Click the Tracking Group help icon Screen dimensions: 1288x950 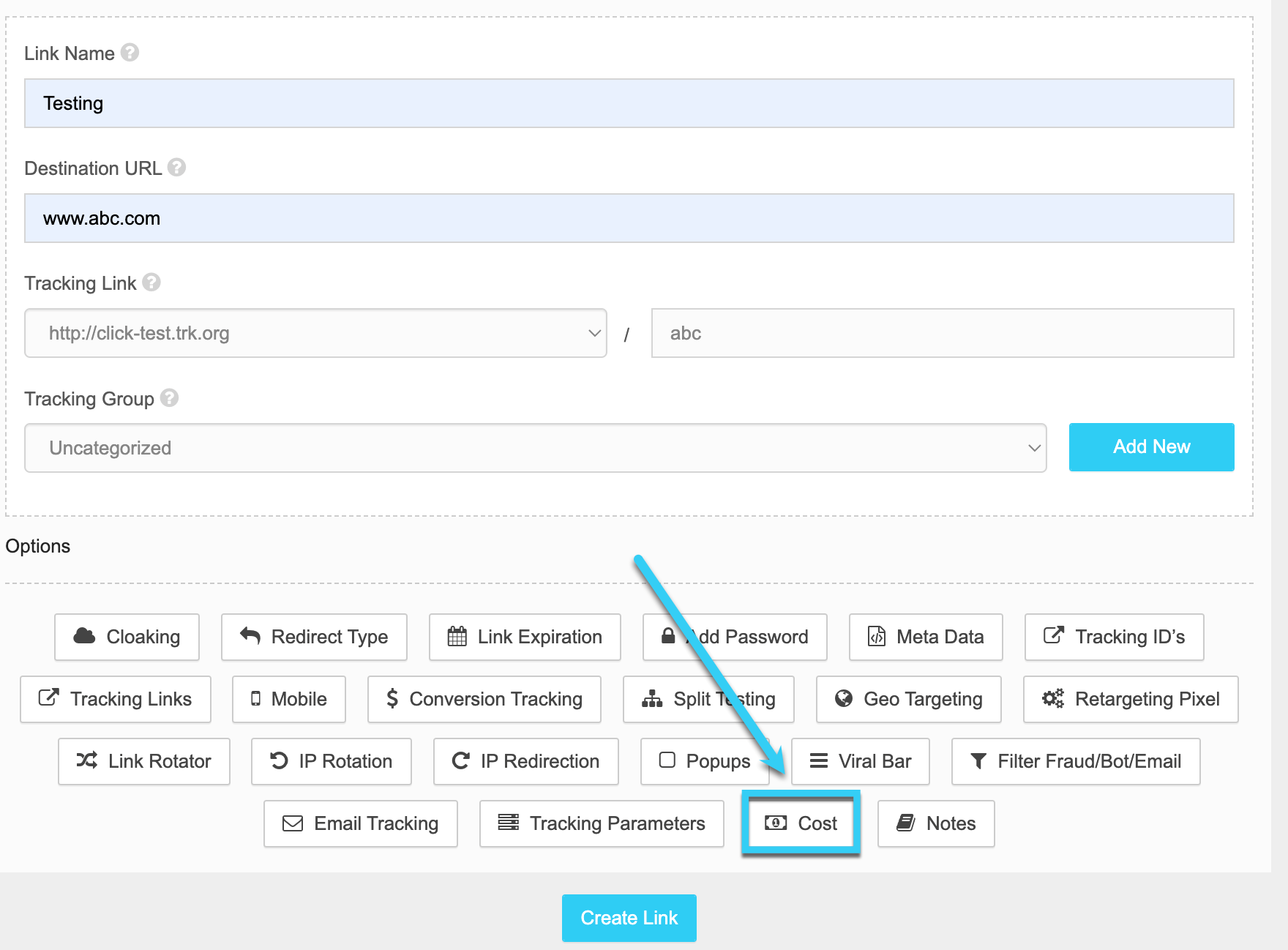coord(169,398)
